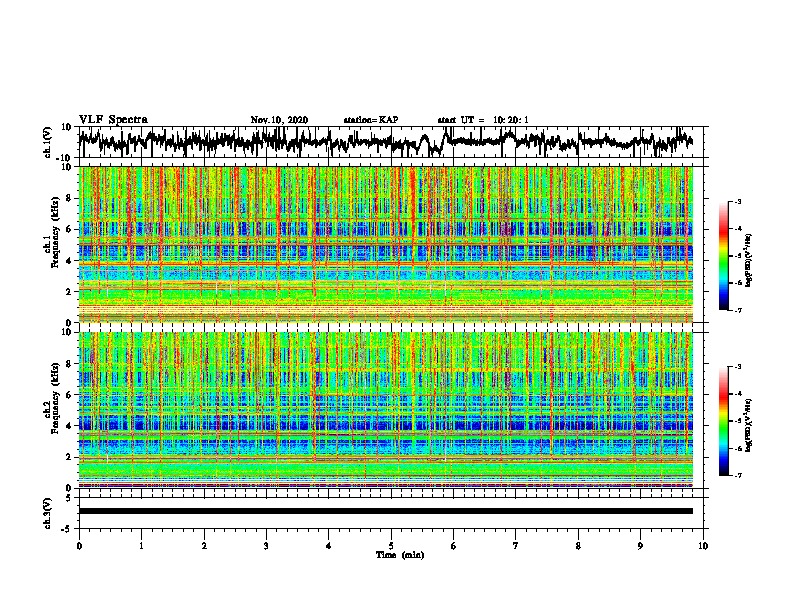Image resolution: width=792 pixels, height=612 pixels.
Task: Click the ch.2 color scale bar
Action: pos(723,421)
